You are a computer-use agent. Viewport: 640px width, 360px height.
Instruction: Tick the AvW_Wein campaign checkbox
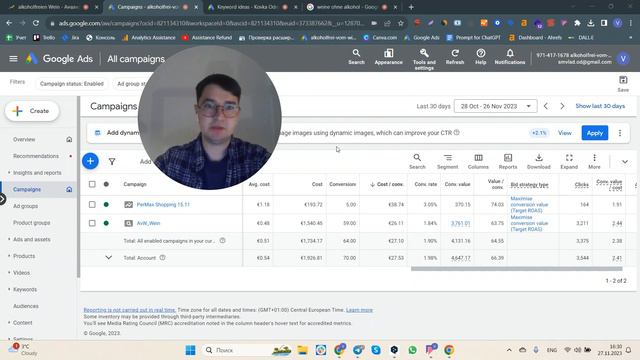(x=92, y=223)
